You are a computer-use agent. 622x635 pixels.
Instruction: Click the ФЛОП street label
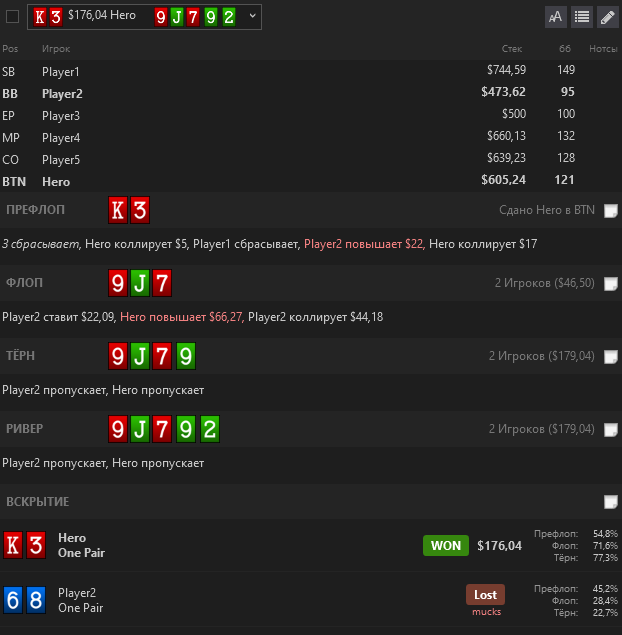(x=24, y=283)
